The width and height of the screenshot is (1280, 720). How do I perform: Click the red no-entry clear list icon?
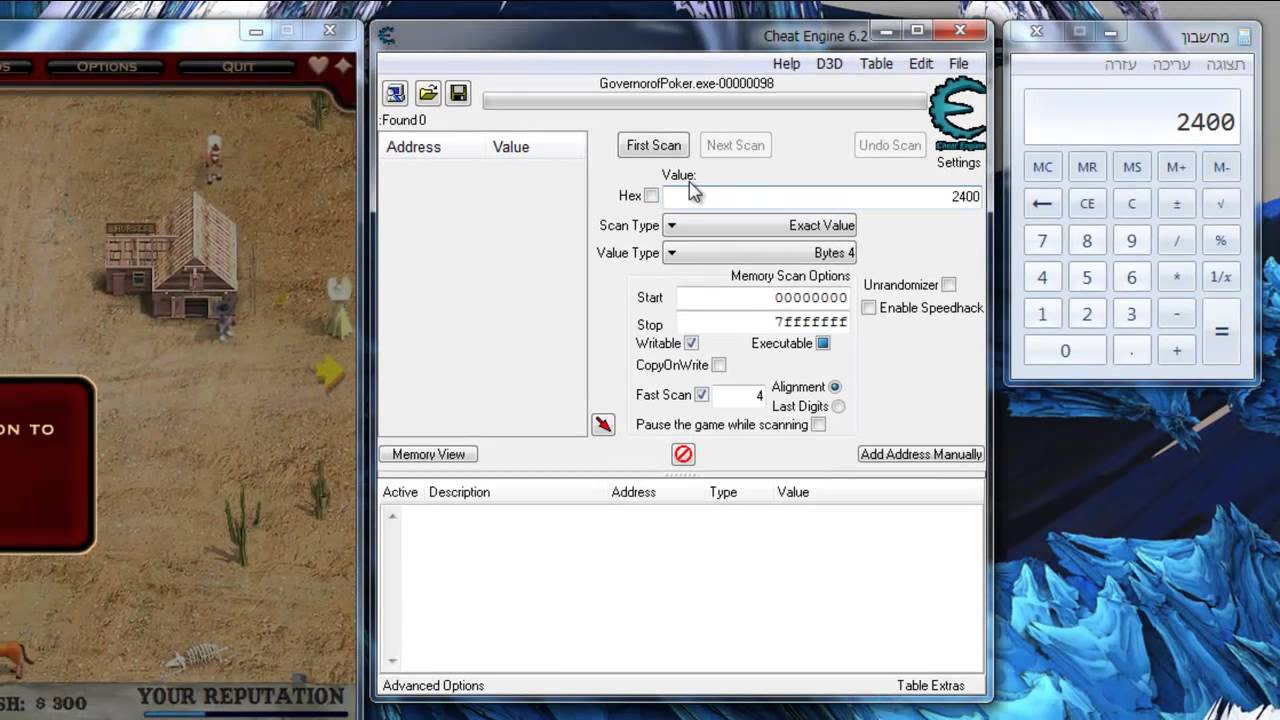(683, 454)
